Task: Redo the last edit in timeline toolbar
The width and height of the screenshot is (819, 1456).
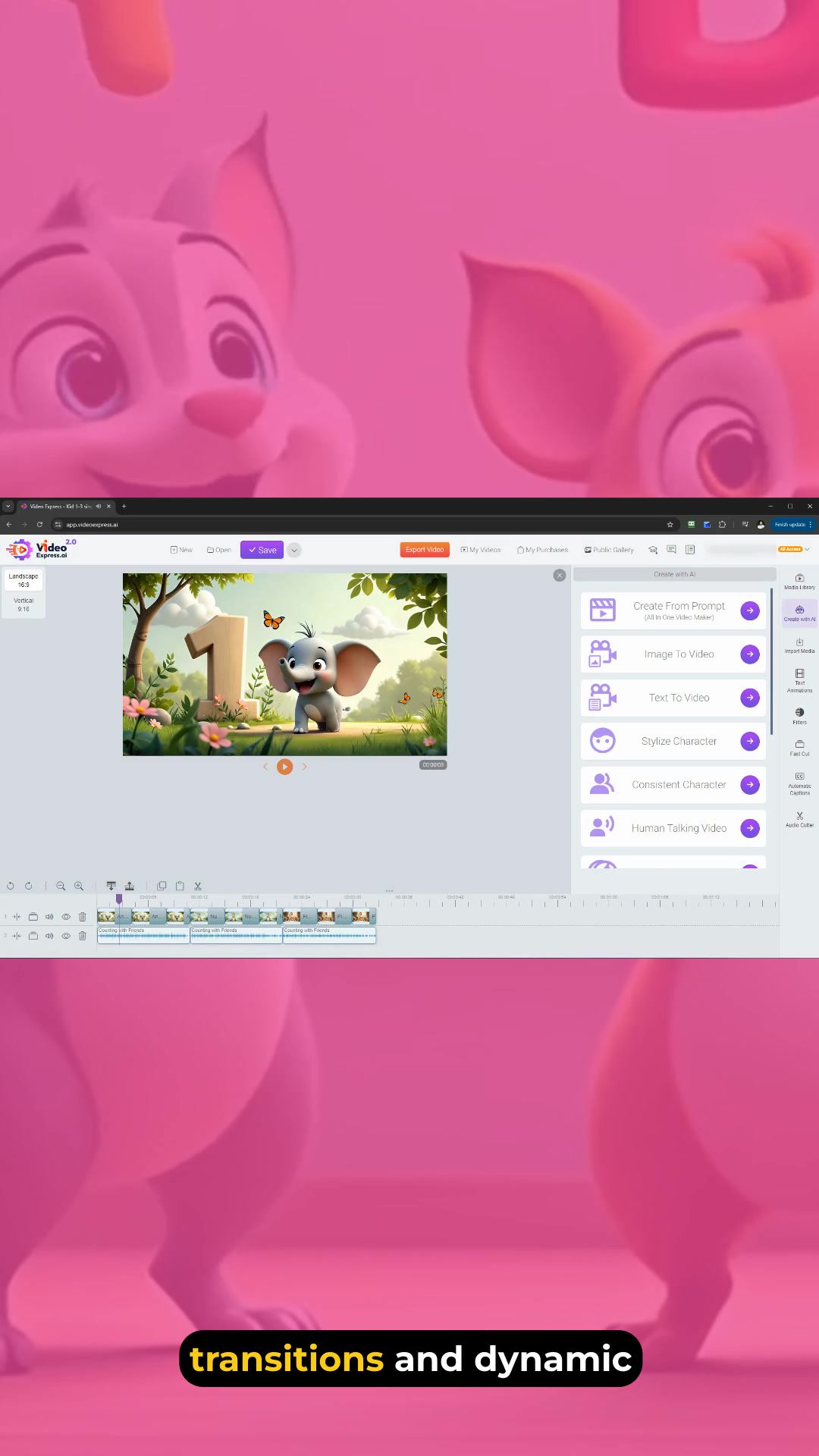Action: (x=28, y=886)
